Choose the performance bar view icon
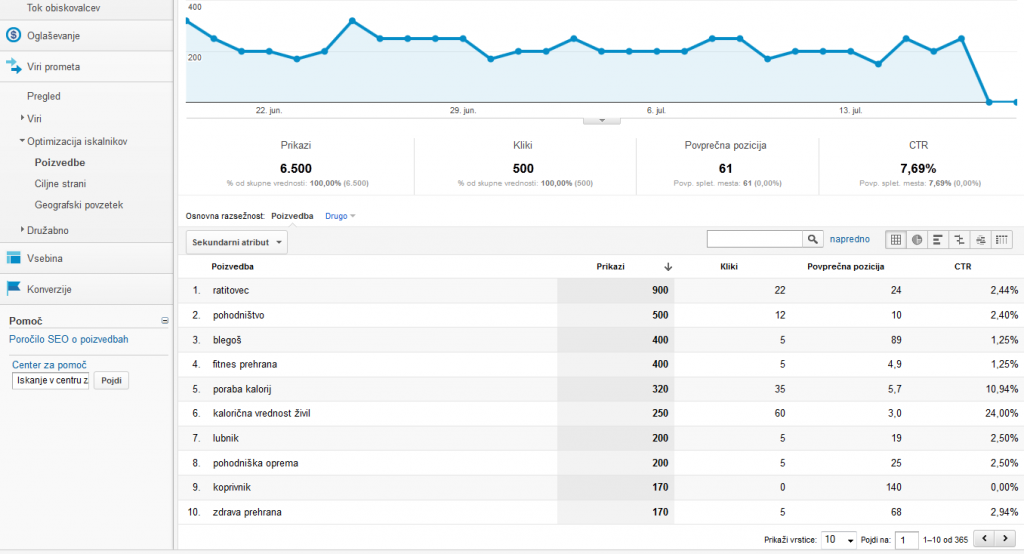This screenshot has width=1024, height=554. tap(938, 240)
